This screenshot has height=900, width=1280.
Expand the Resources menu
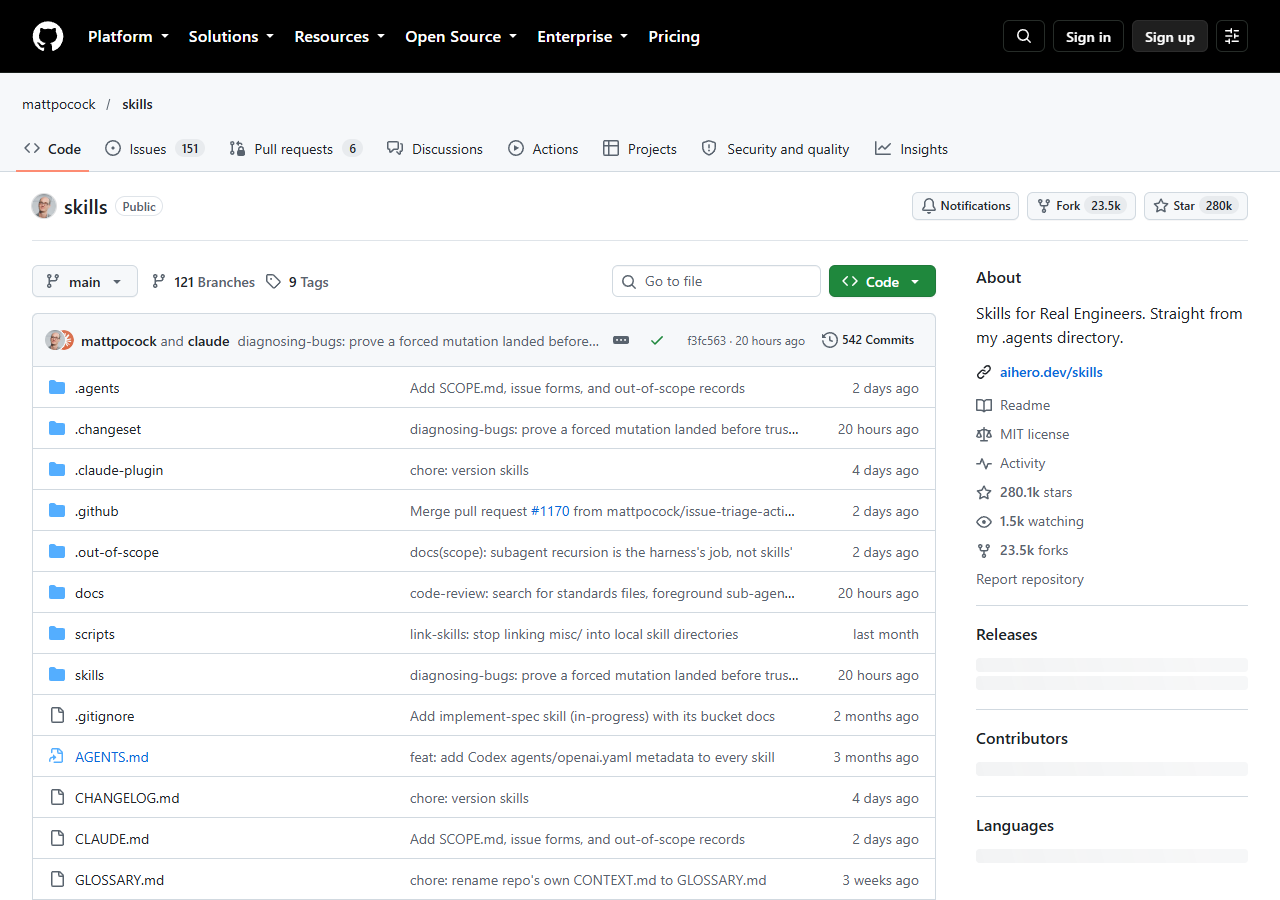point(339,36)
